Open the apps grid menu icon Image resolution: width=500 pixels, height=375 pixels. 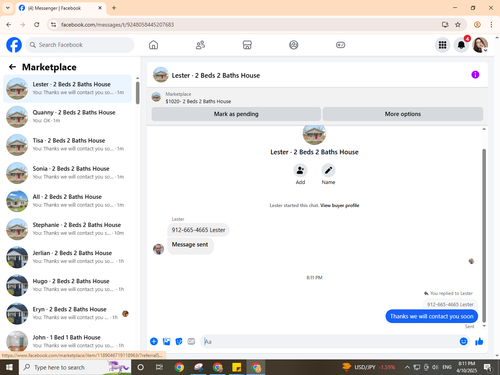coord(442,45)
